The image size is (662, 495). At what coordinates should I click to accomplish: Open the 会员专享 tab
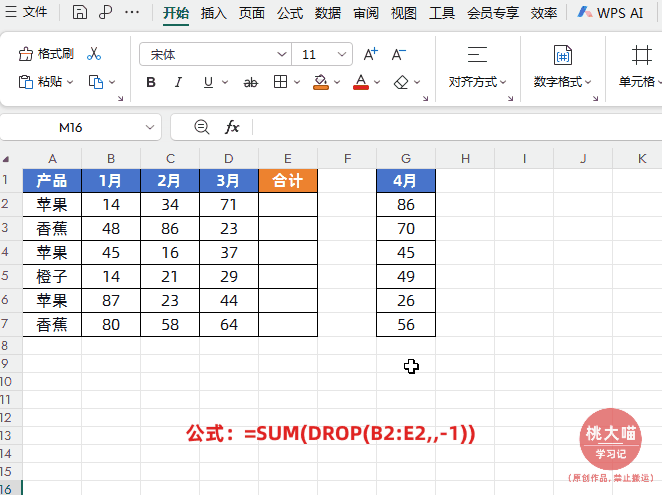click(x=493, y=13)
